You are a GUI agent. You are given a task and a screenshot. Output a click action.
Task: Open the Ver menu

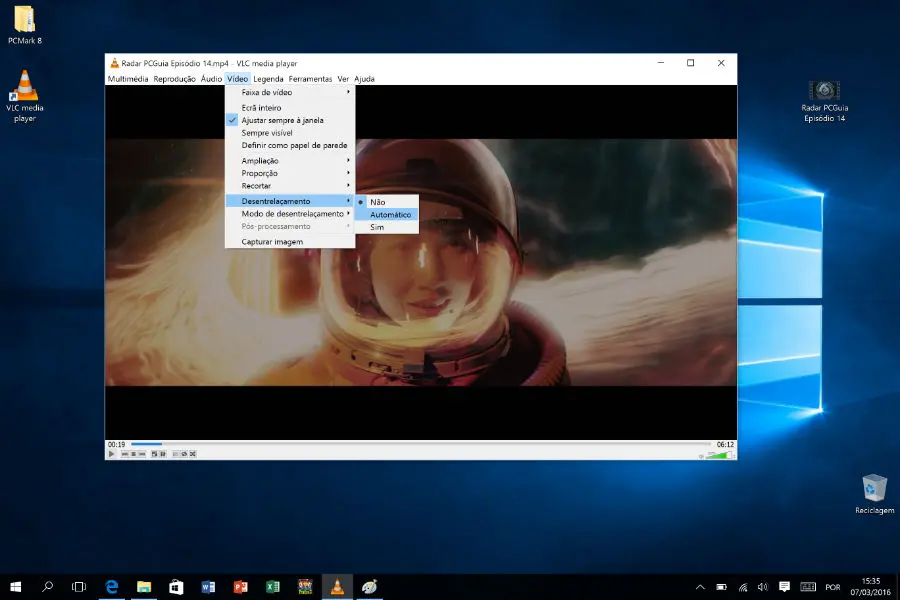coord(343,79)
